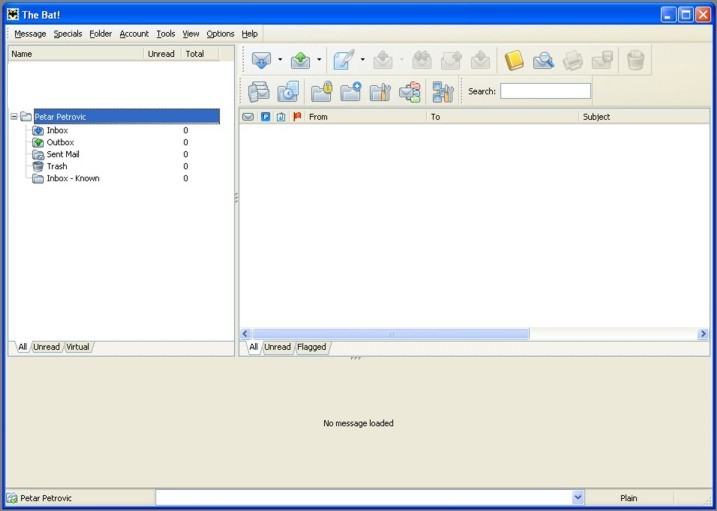This screenshot has width=717, height=511.
Task: Click the greyed Print icon
Action: click(x=573, y=60)
